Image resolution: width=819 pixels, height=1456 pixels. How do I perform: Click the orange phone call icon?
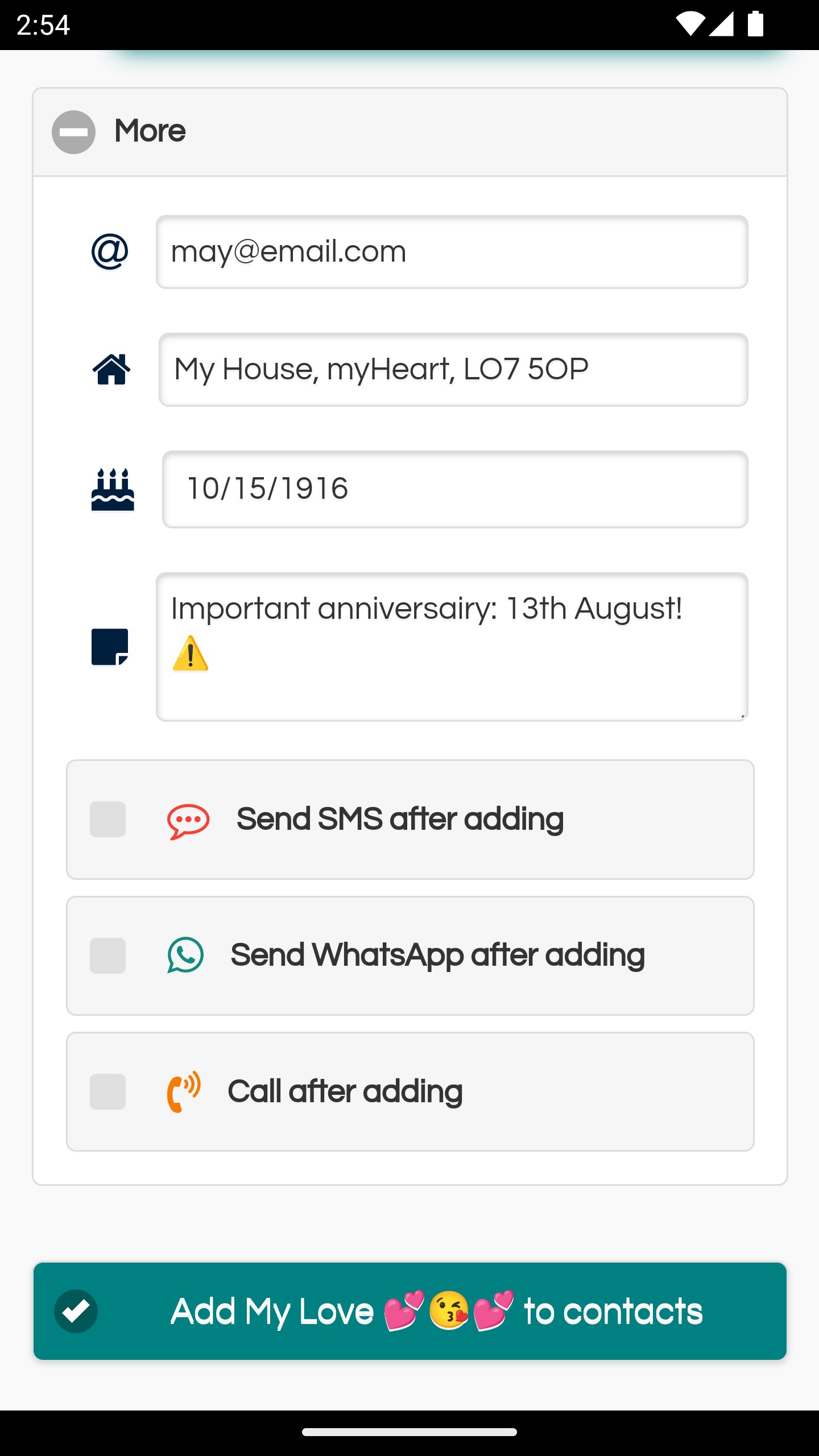coord(183,1091)
